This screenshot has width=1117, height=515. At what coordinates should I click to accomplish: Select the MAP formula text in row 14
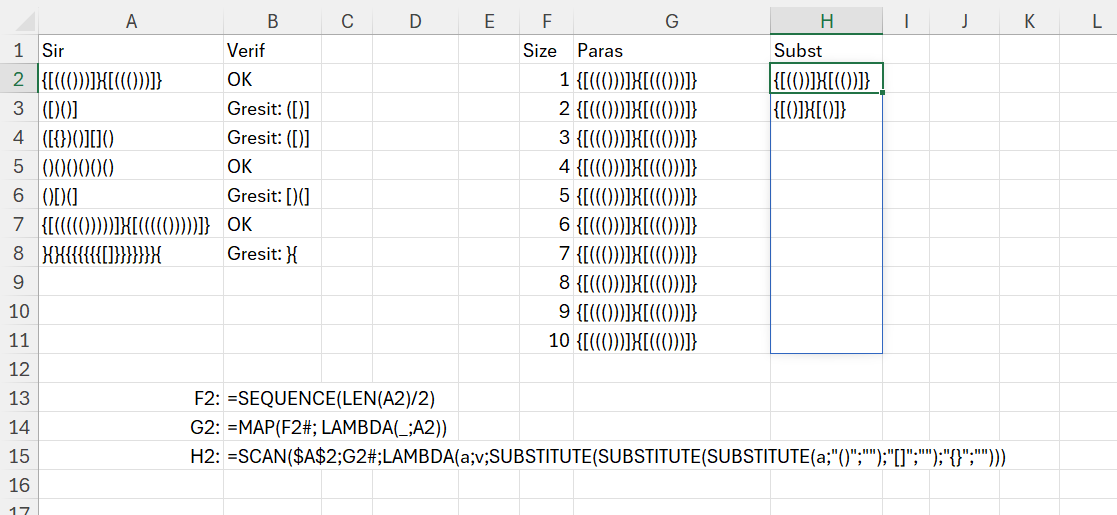coord(337,428)
